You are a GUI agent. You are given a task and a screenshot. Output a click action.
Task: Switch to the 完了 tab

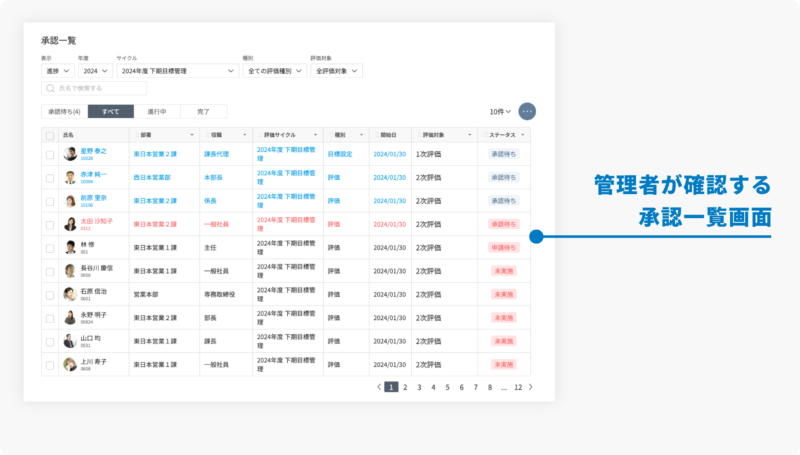[x=204, y=111]
